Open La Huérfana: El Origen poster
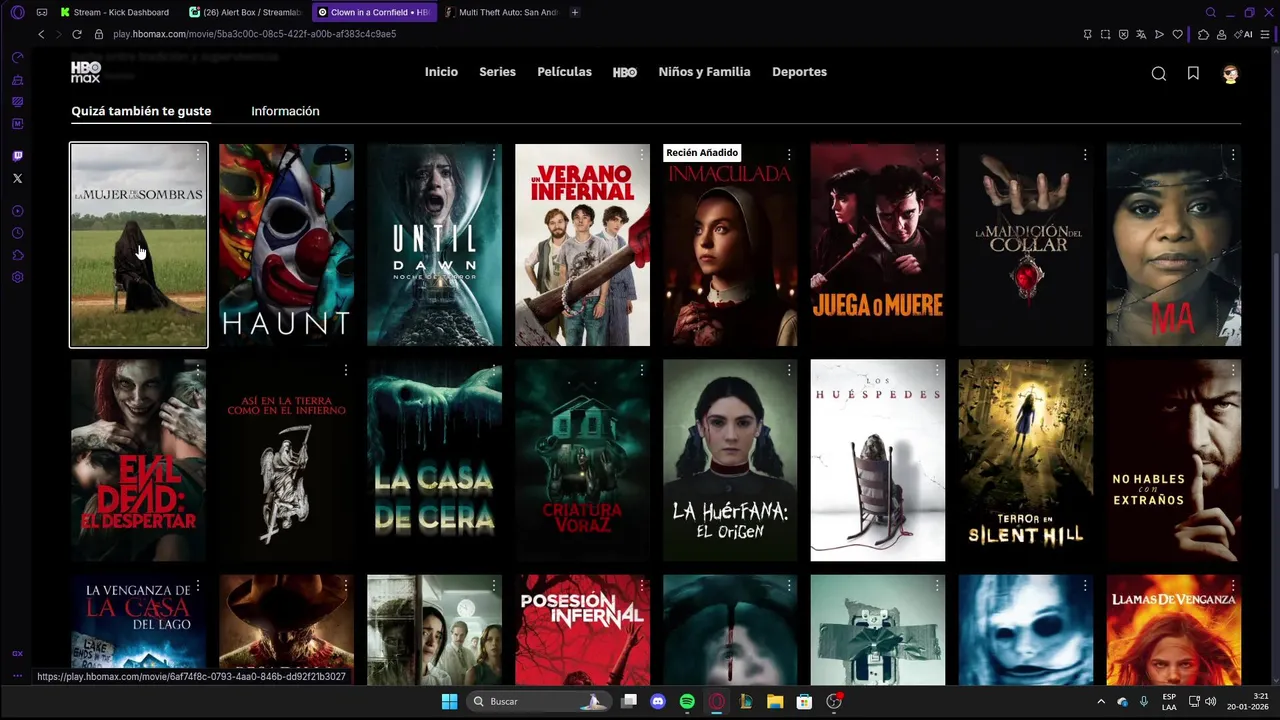This screenshot has height=720, width=1280. [x=730, y=461]
